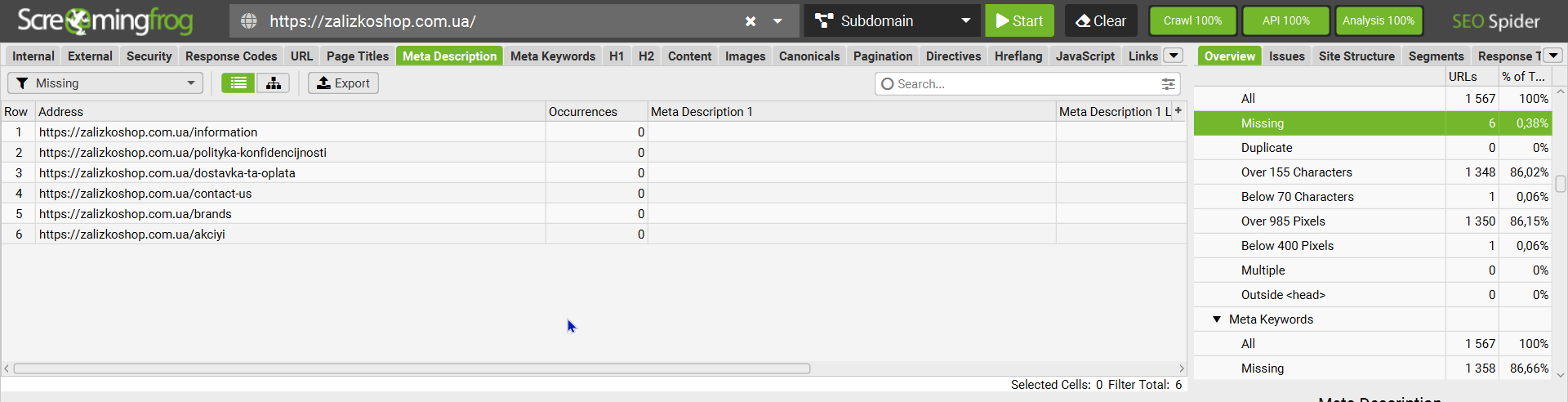Click the API 100% progress indicator

(x=1285, y=20)
